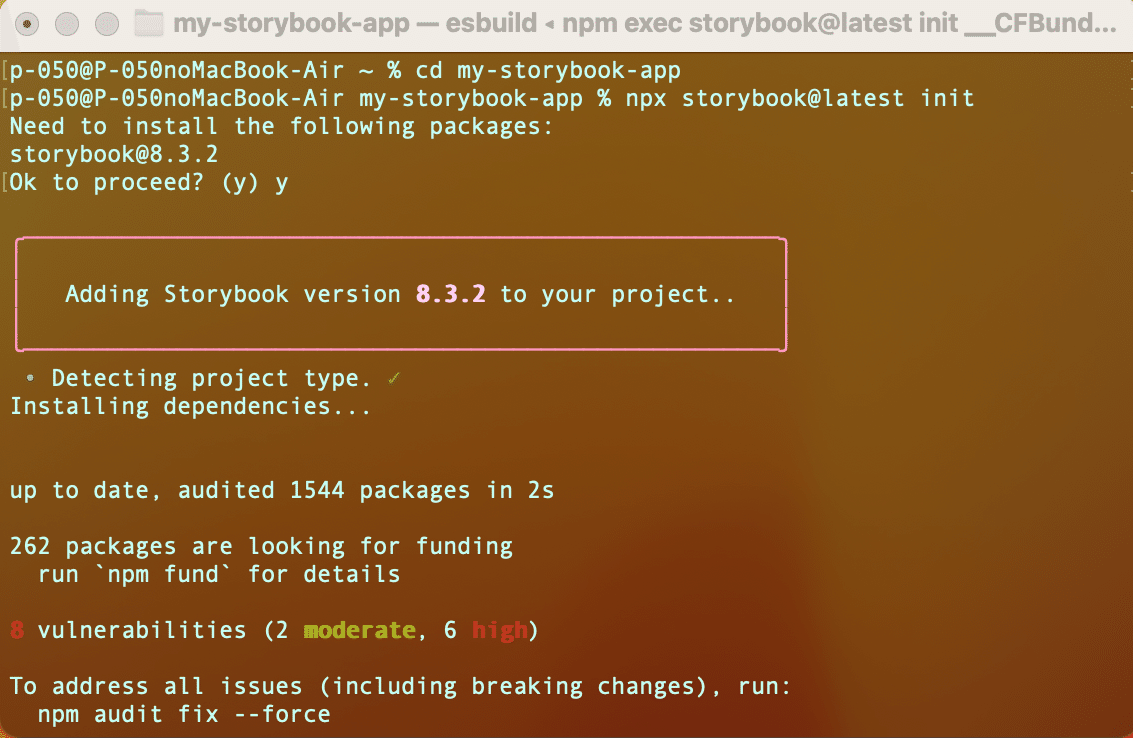This screenshot has height=738, width=1133.
Task: Click the yellow word moderate
Action: tap(360, 630)
